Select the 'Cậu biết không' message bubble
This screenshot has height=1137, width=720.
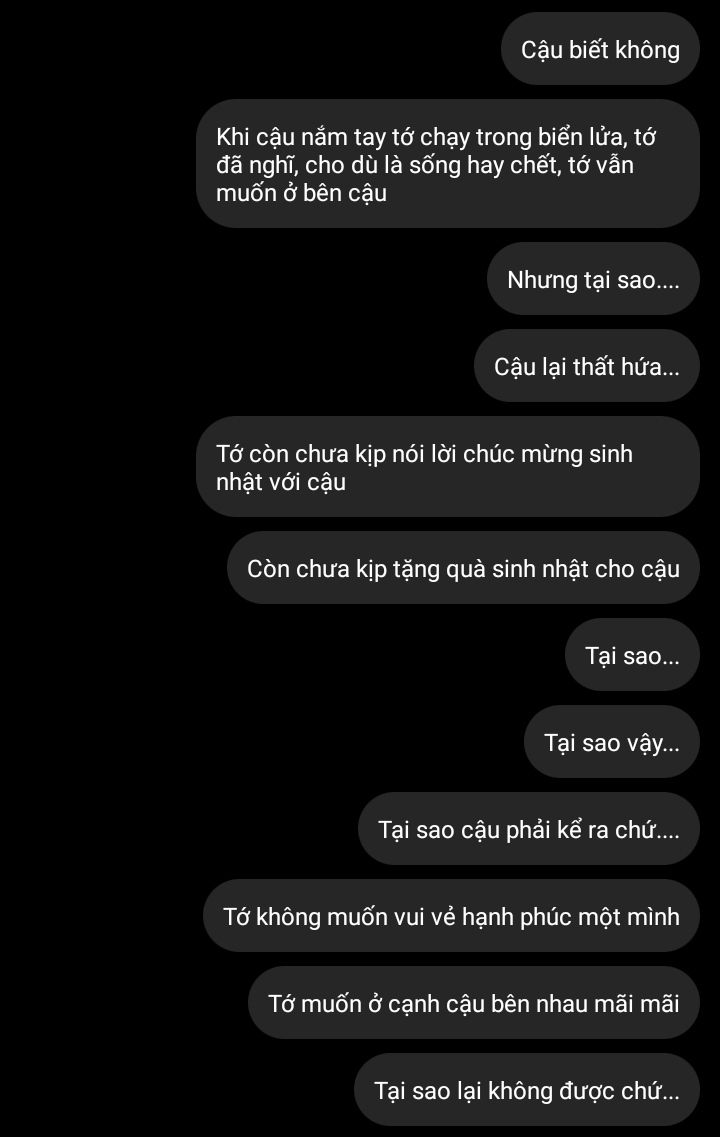[600, 49]
